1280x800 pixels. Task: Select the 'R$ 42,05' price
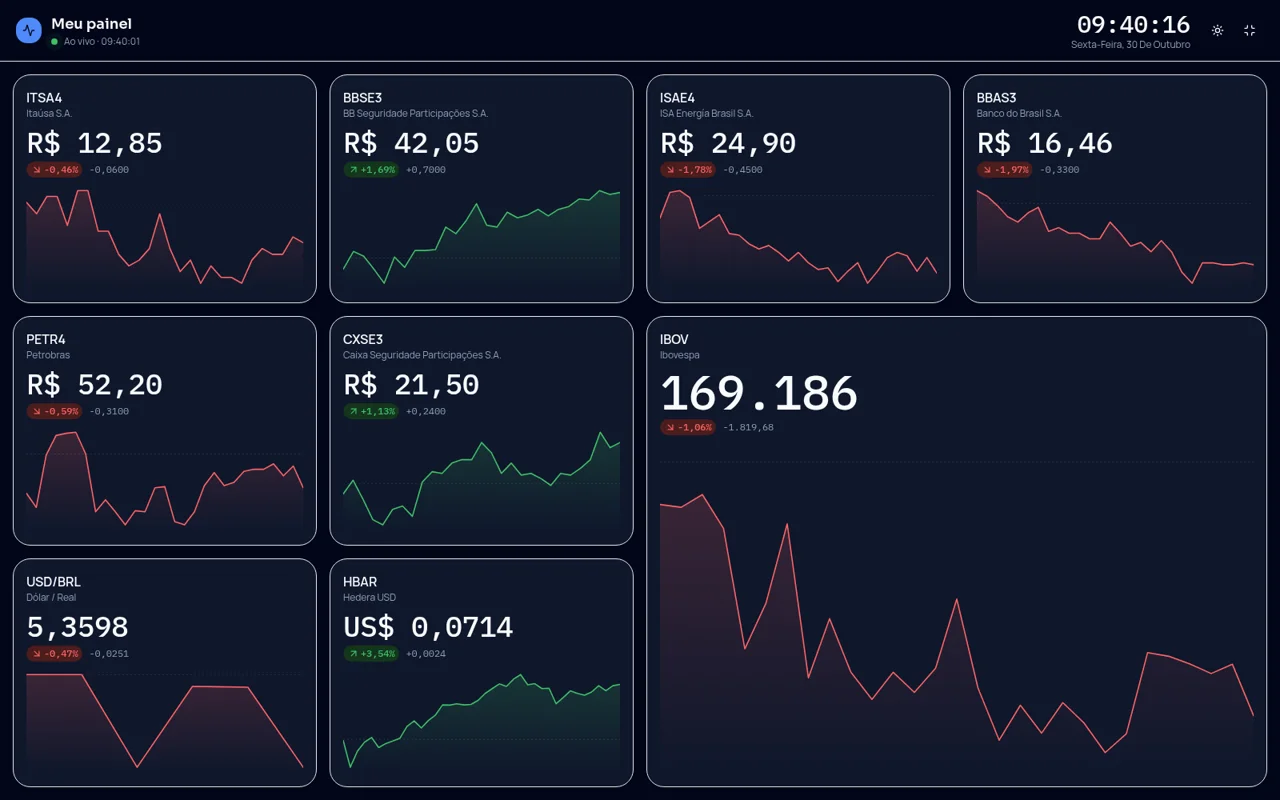(411, 143)
